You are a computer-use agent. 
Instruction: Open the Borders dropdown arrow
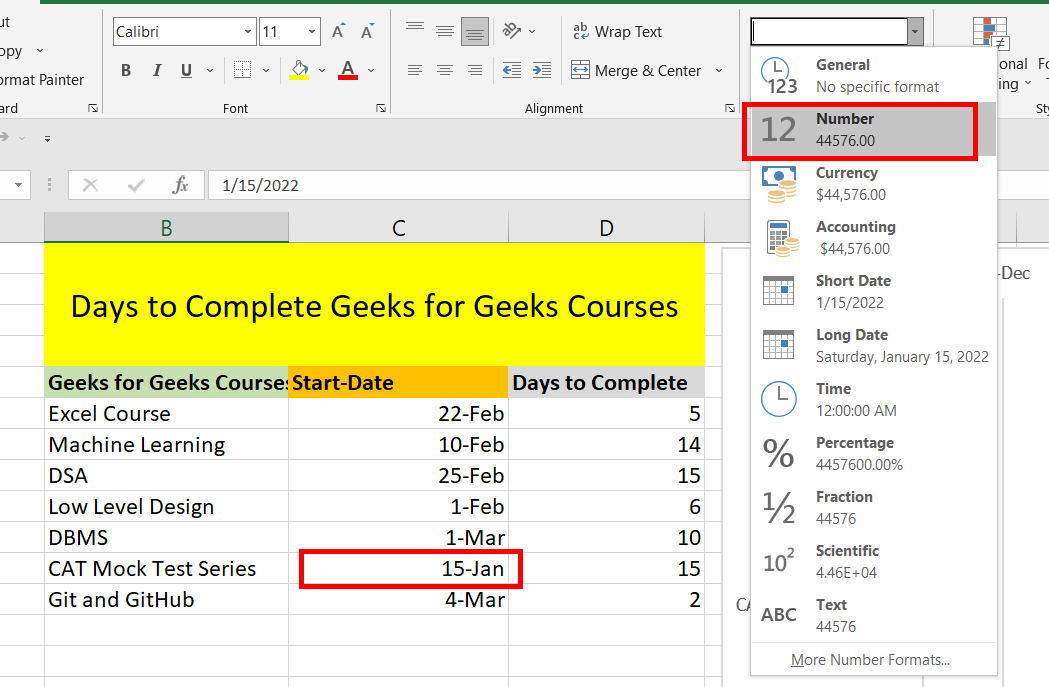pos(266,70)
